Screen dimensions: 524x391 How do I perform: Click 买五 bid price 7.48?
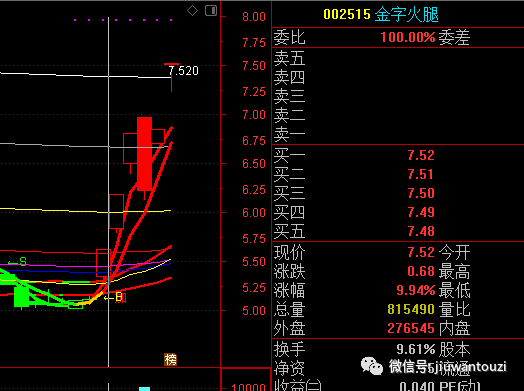click(421, 231)
